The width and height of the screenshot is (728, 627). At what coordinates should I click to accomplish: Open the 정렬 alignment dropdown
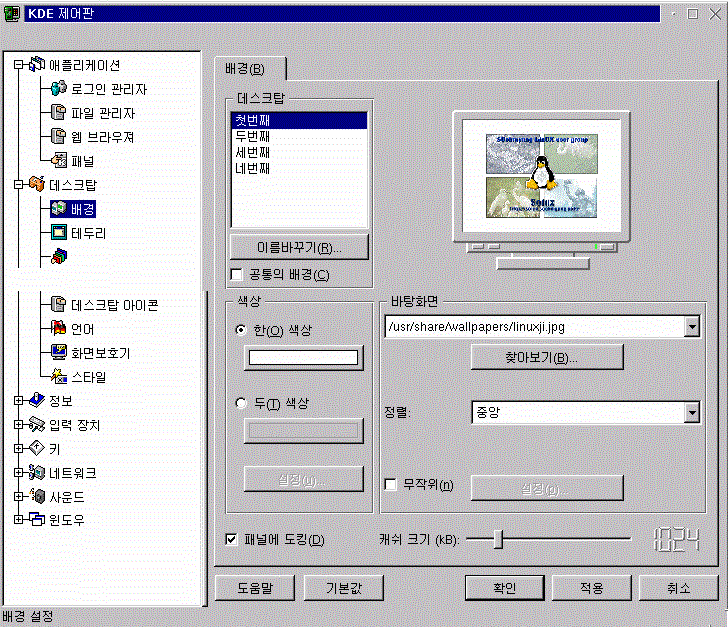tap(692, 412)
